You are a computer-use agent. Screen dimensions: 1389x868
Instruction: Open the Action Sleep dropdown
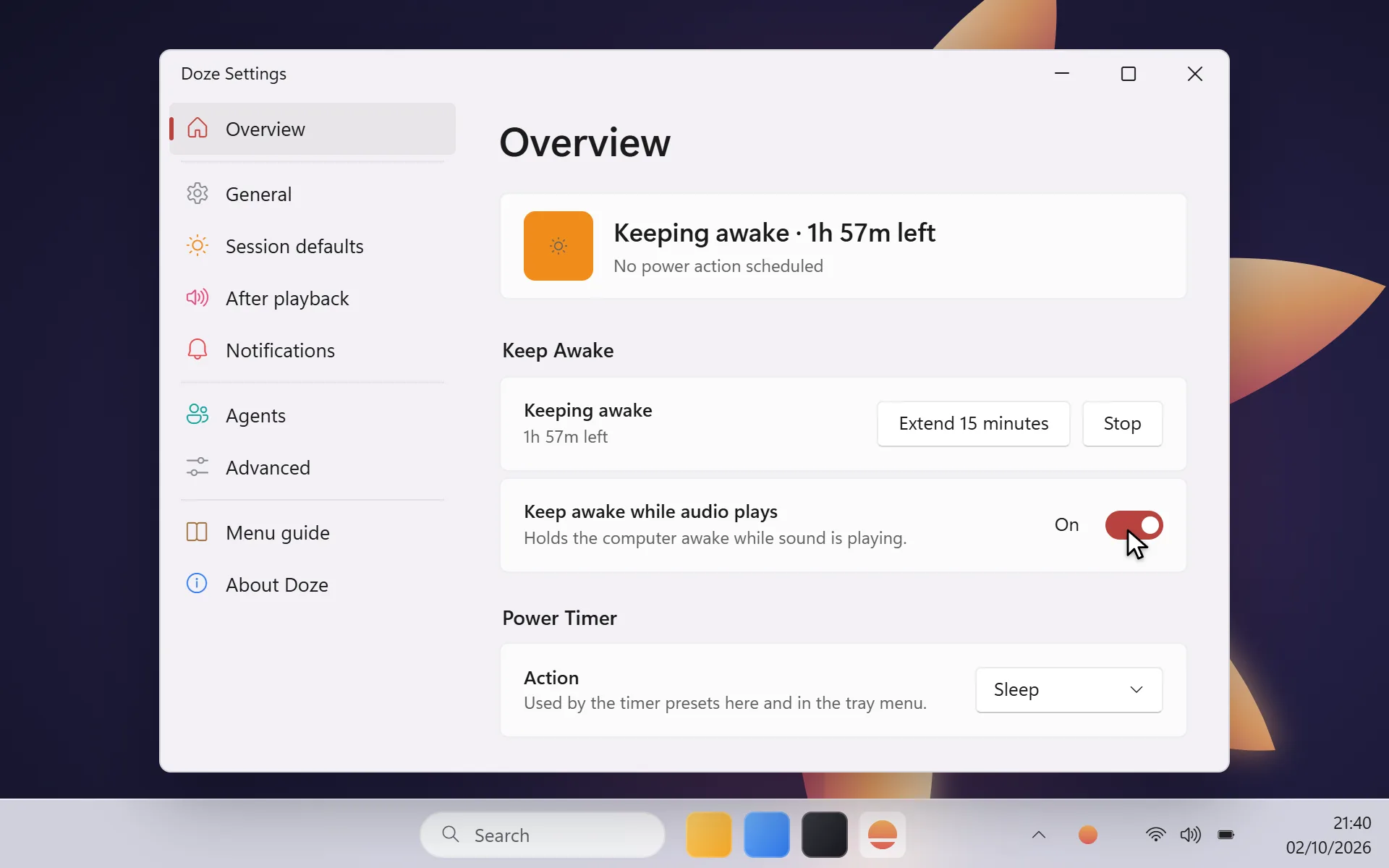1069,690
